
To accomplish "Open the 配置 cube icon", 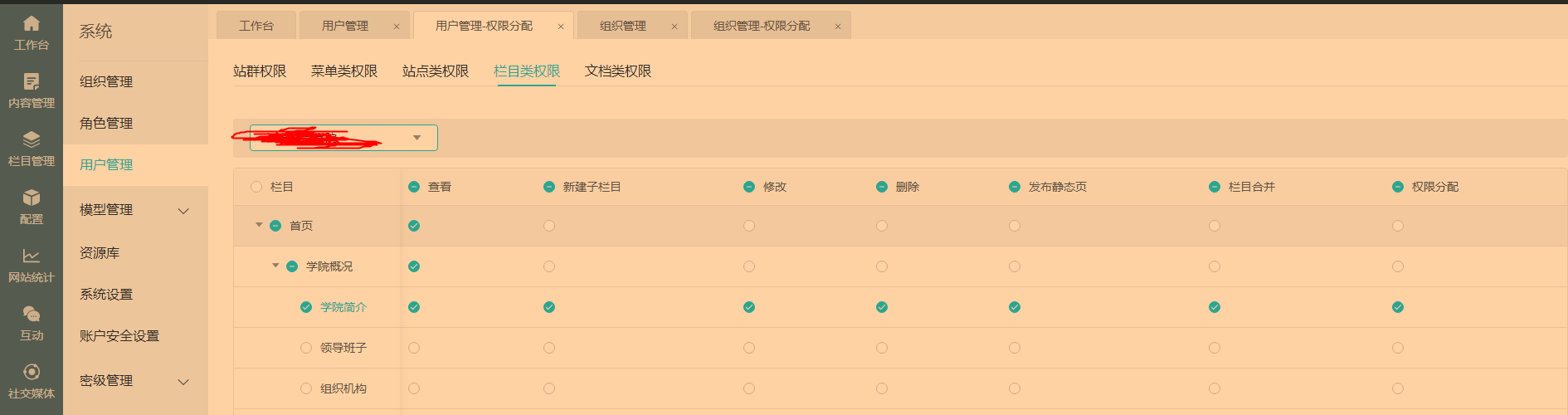I will pyautogui.click(x=32, y=198).
